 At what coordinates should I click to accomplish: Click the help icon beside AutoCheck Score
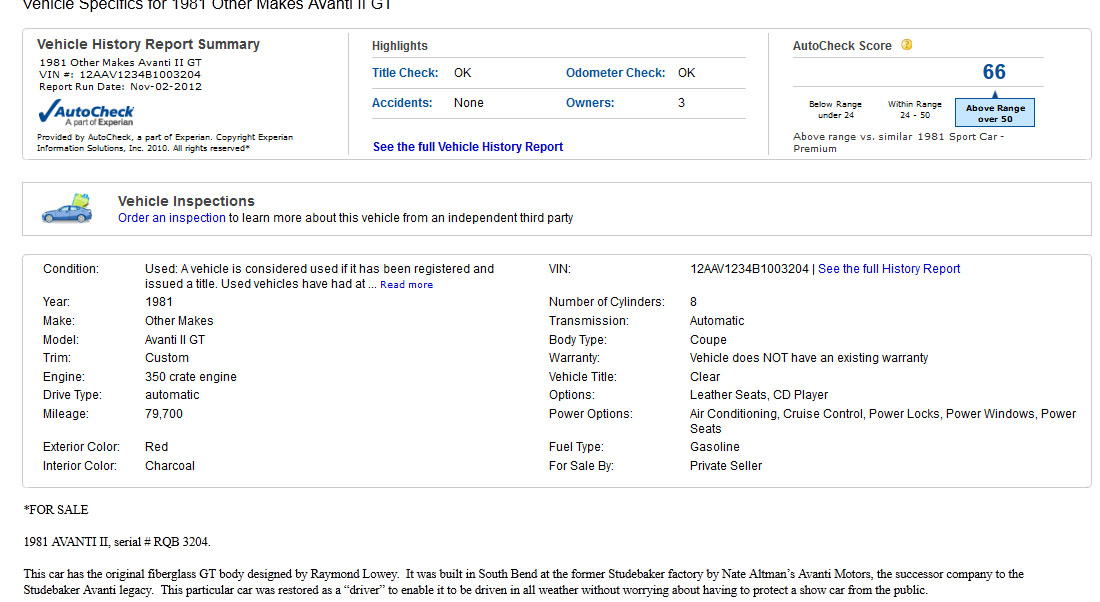pyautogui.click(x=906, y=45)
